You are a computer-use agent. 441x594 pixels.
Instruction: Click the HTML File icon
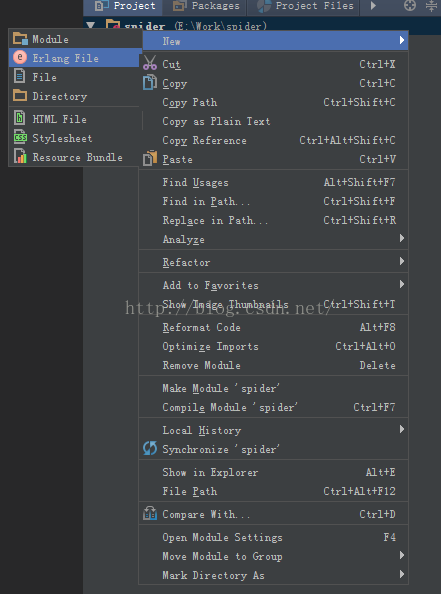[x=20, y=118]
